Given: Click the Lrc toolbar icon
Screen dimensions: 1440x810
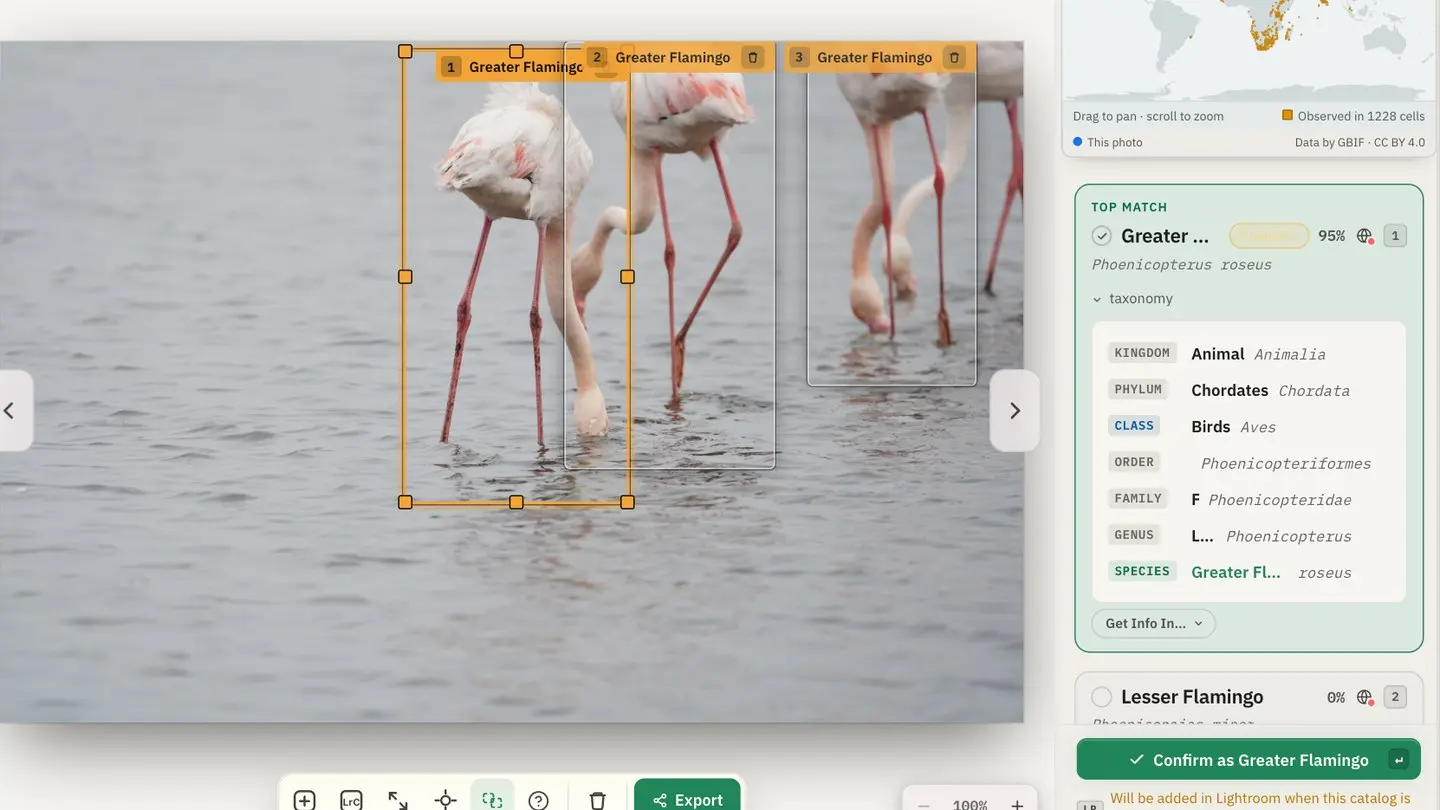Looking at the screenshot, I should click(351, 800).
